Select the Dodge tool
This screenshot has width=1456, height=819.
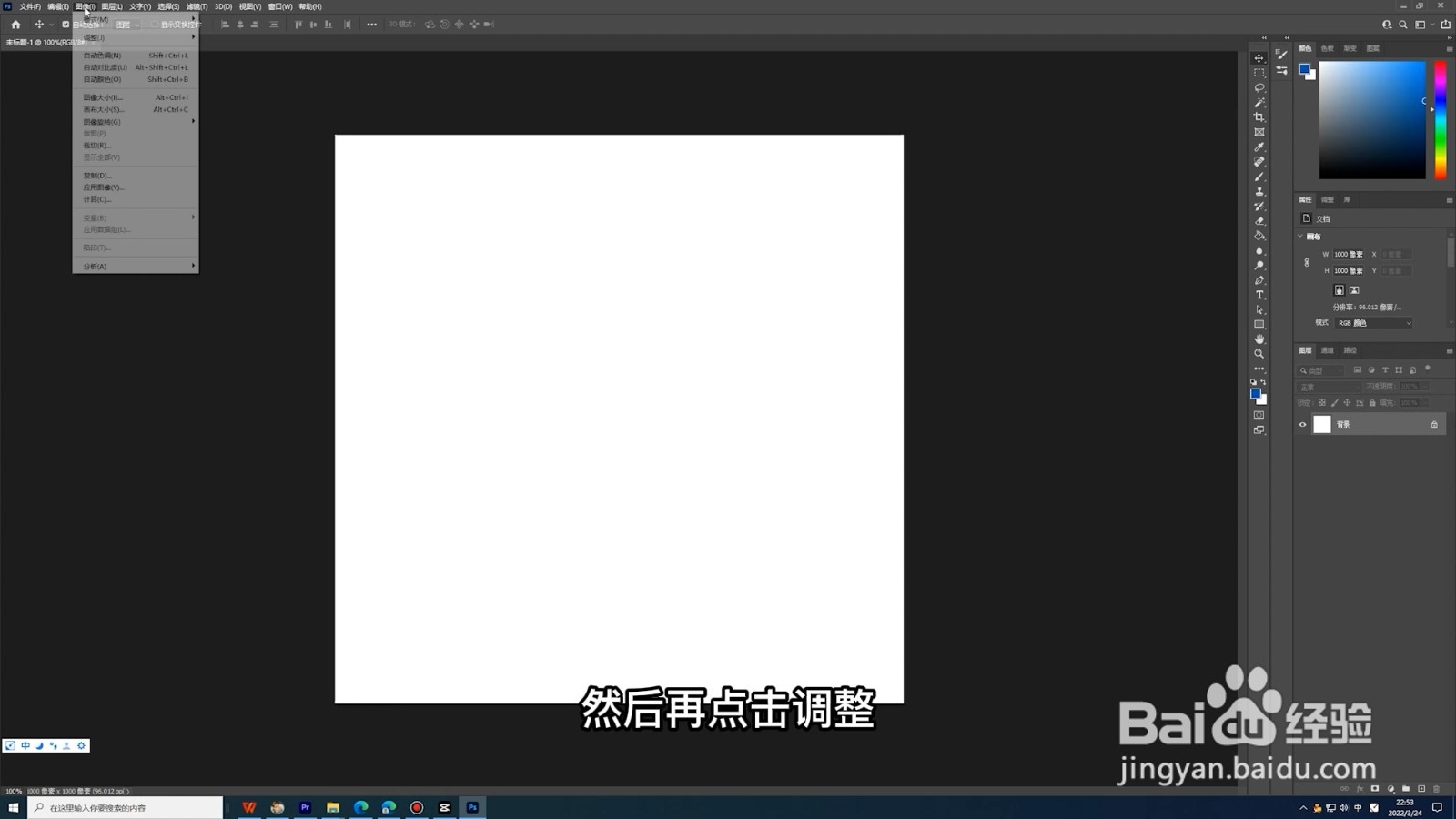pyautogui.click(x=1259, y=265)
